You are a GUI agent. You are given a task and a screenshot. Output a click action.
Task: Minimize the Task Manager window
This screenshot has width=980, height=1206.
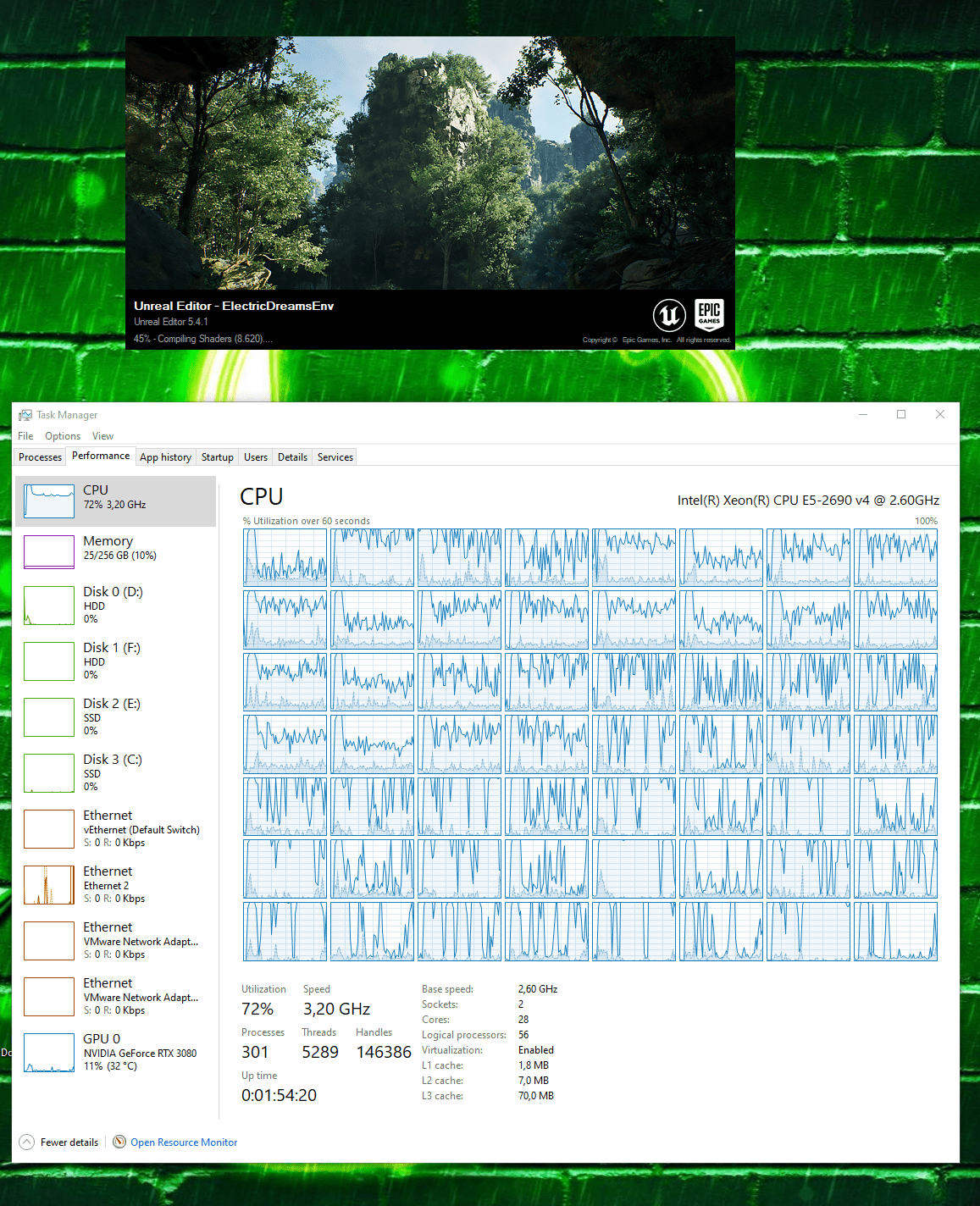(863, 414)
